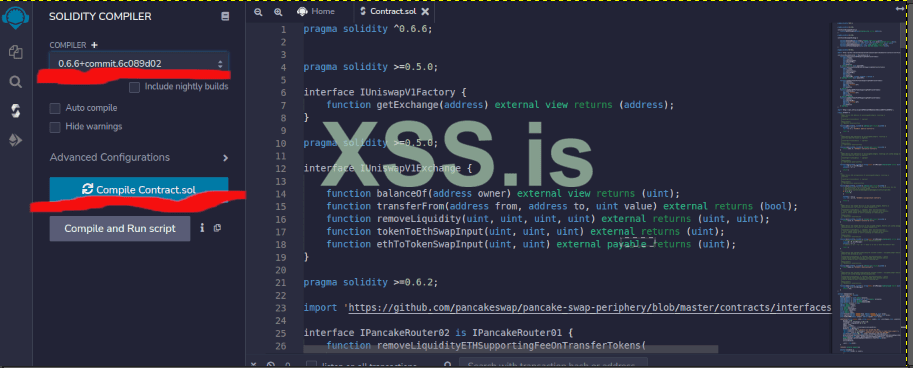The image size is (913, 368).
Task: Click line number 19 in the gutter
Action: [282, 257]
